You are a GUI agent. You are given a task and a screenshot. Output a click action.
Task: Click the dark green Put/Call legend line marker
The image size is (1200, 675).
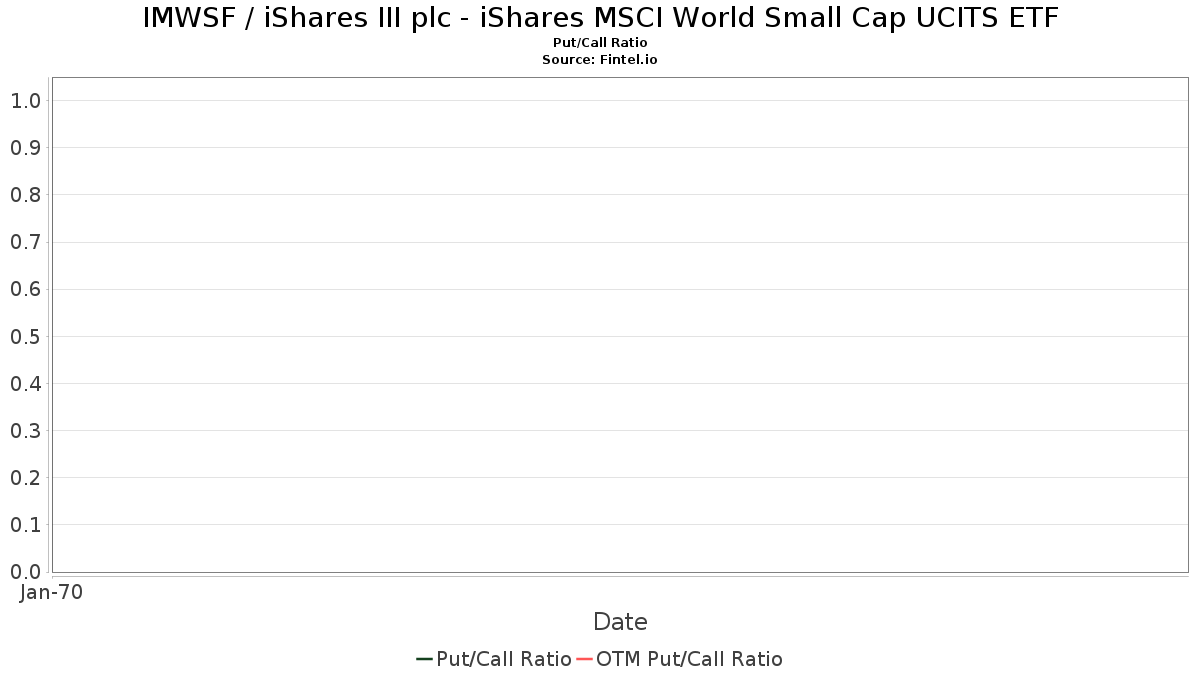point(424,659)
